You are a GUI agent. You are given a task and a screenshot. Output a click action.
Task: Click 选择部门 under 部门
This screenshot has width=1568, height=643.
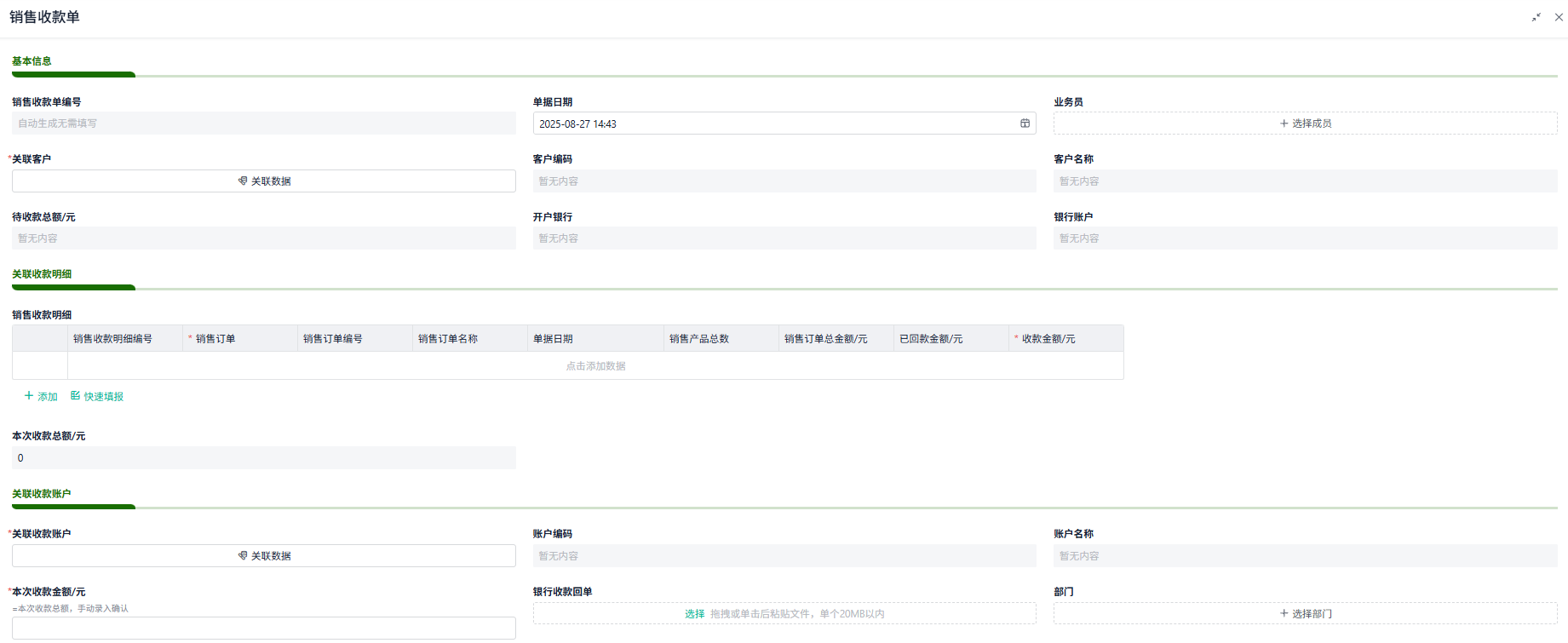(1305, 613)
